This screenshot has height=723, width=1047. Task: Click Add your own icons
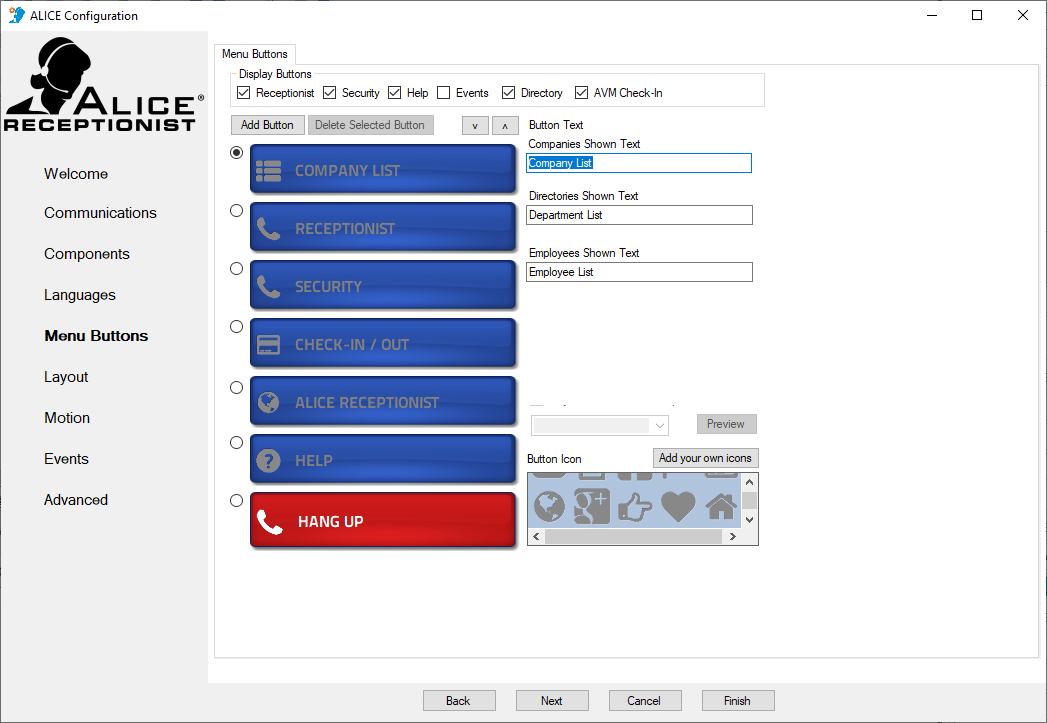click(x=705, y=458)
